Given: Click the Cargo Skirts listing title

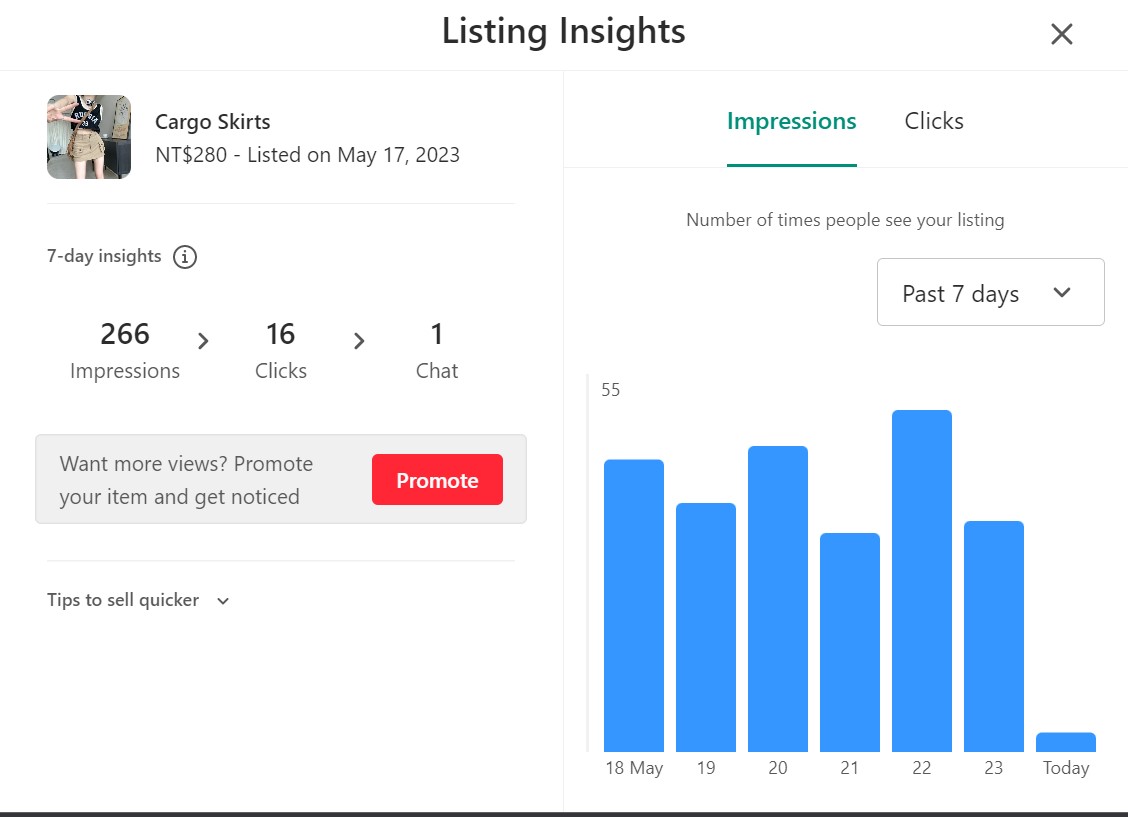Looking at the screenshot, I should point(213,122).
